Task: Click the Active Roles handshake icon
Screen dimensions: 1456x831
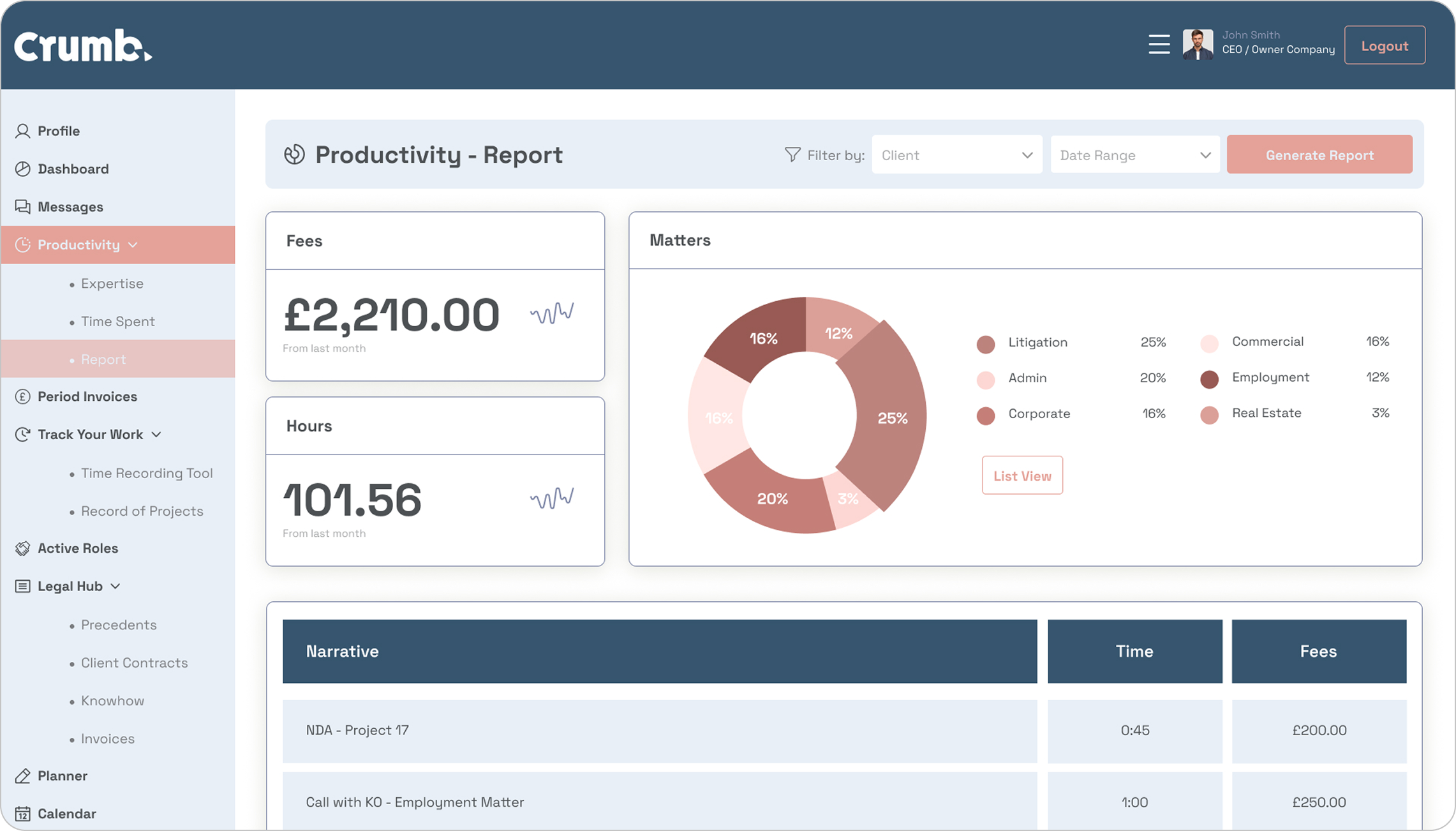Action: point(23,548)
